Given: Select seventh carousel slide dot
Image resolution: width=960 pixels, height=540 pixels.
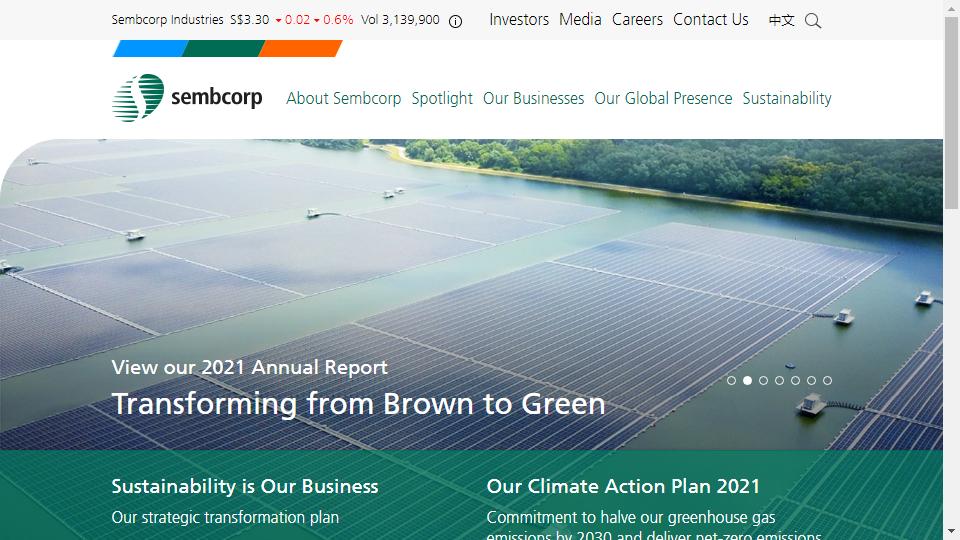Looking at the screenshot, I should click(827, 380).
